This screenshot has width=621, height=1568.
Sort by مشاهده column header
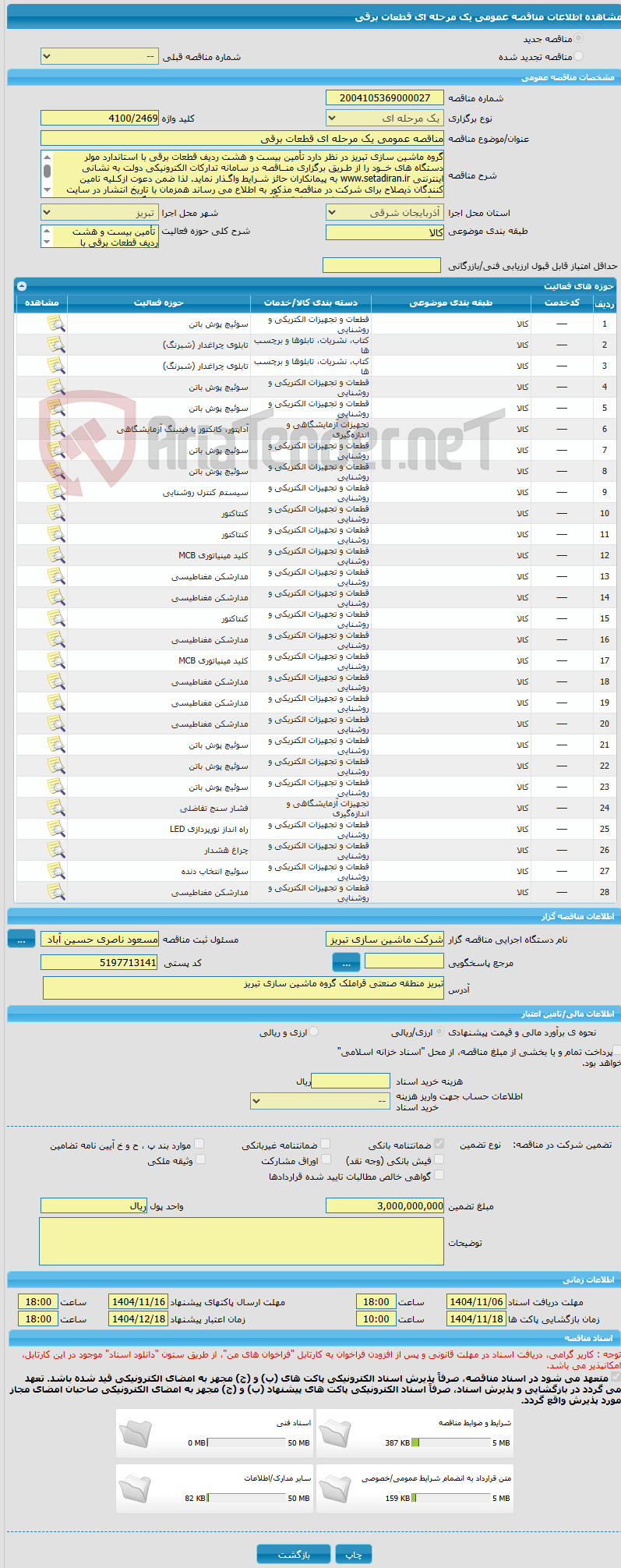click(x=42, y=303)
